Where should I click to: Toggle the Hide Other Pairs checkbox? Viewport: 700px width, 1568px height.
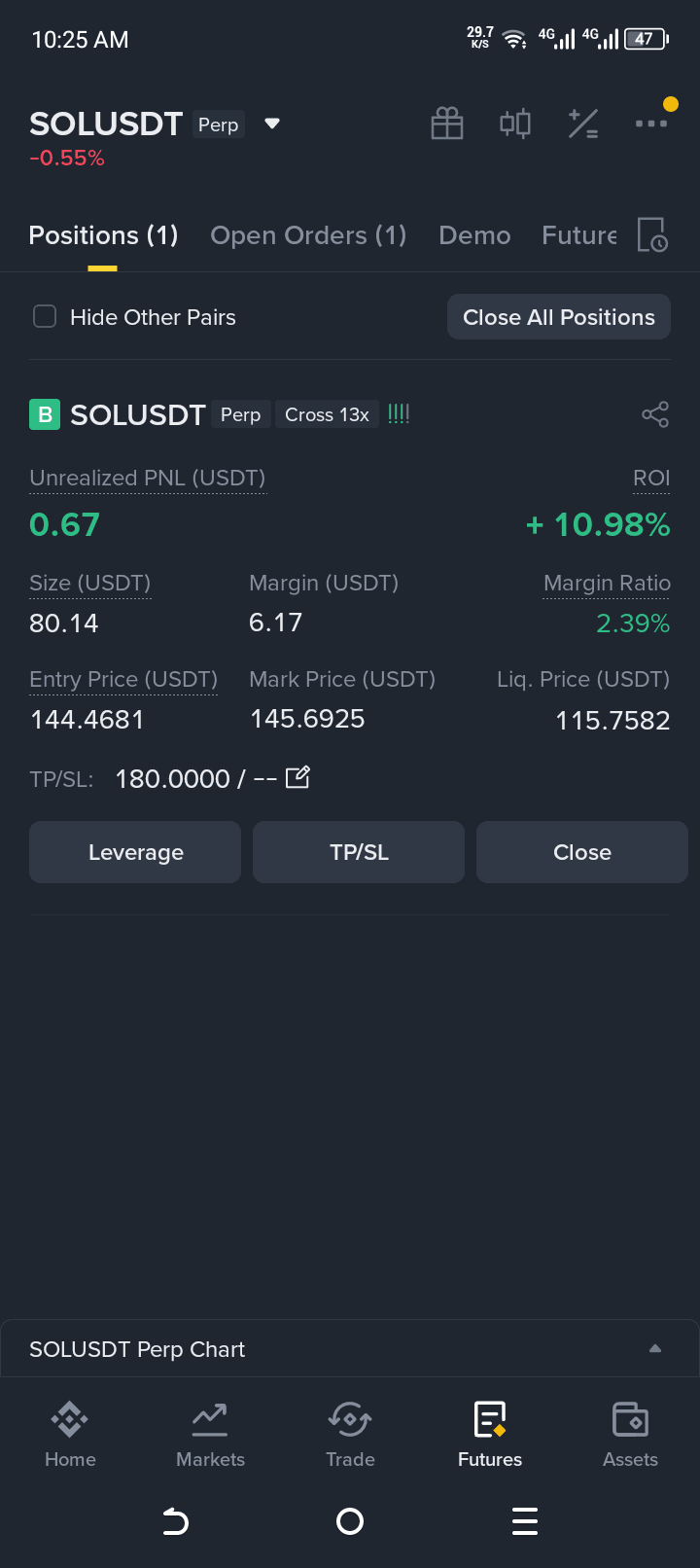click(45, 317)
